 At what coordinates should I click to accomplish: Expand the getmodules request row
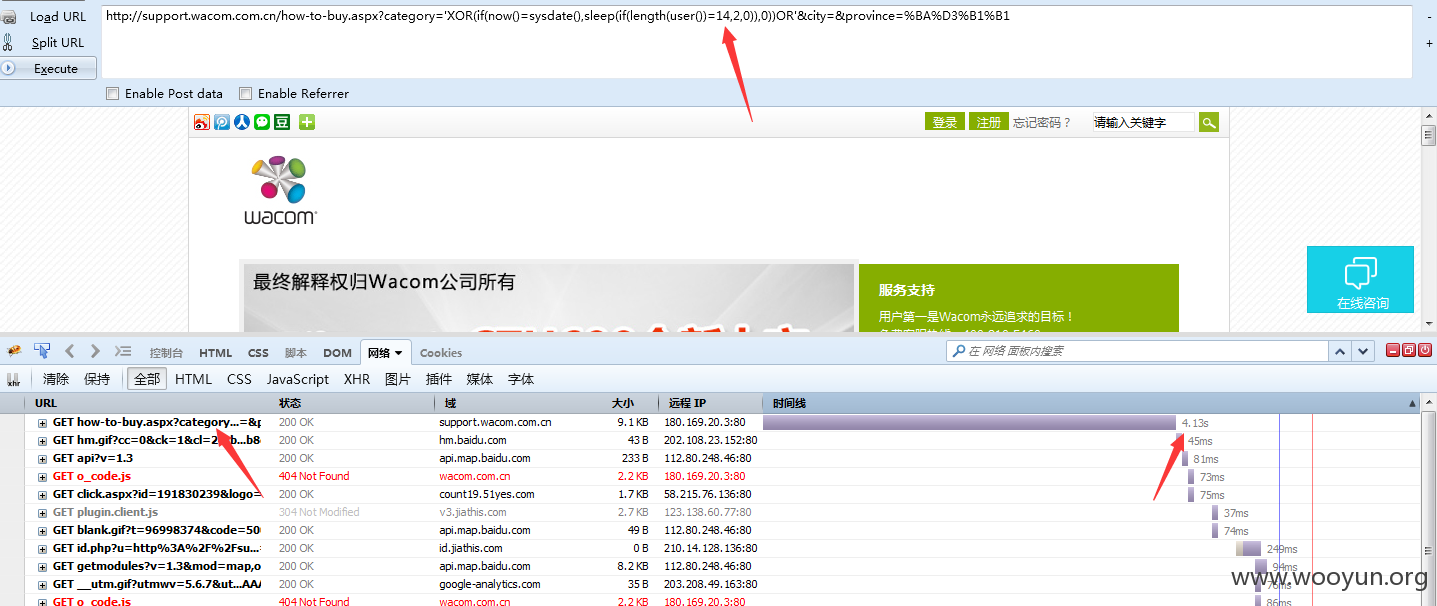tap(43, 567)
